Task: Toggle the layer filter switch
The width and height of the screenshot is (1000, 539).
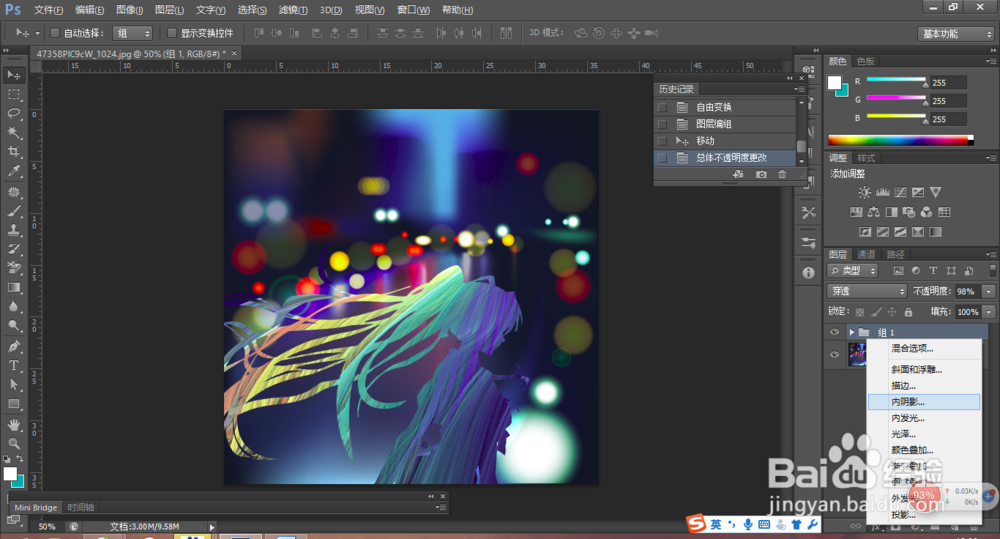Action: tap(992, 270)
